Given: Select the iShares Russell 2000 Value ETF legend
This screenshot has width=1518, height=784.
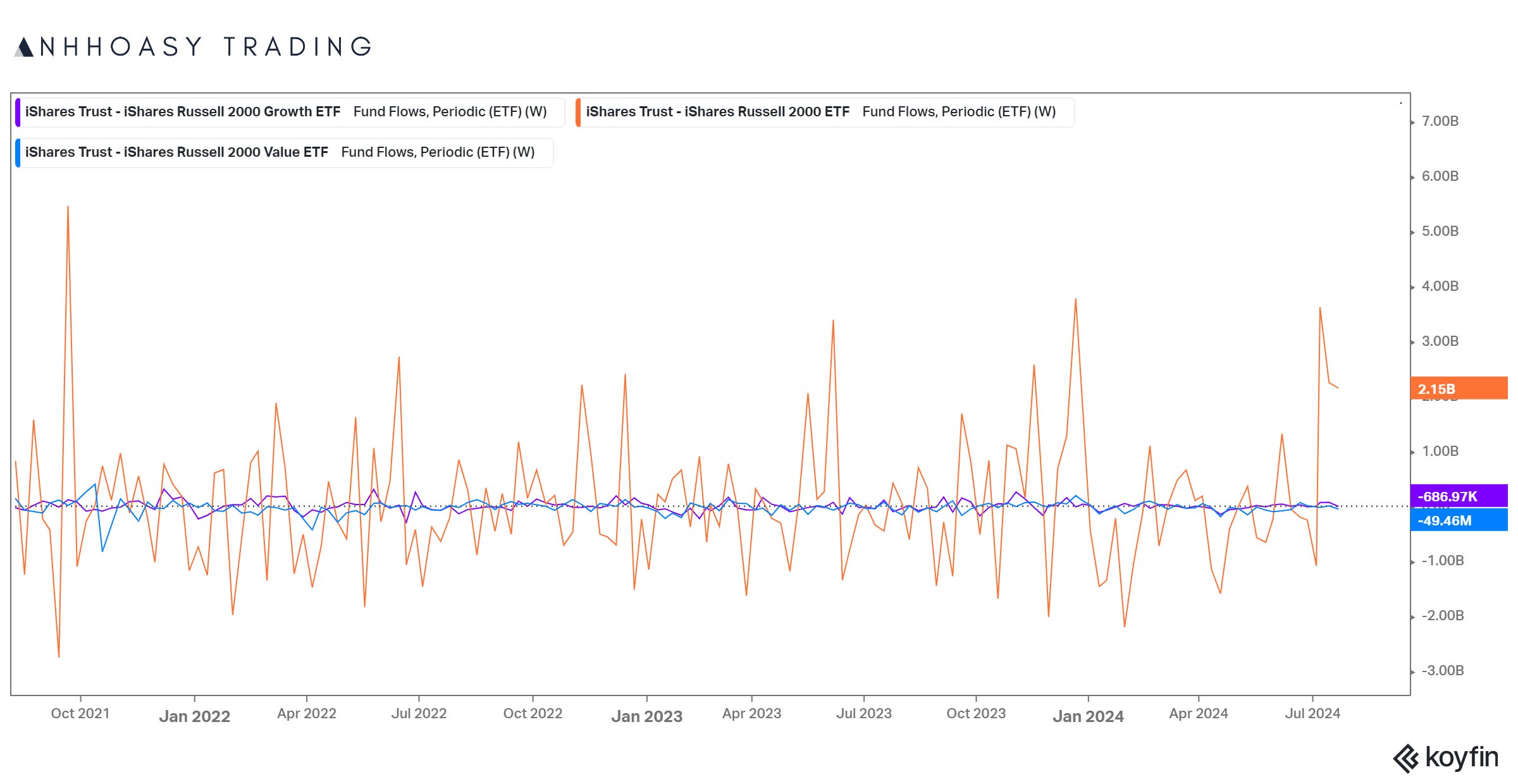Looking at the screenshot, I should [283, 152].
